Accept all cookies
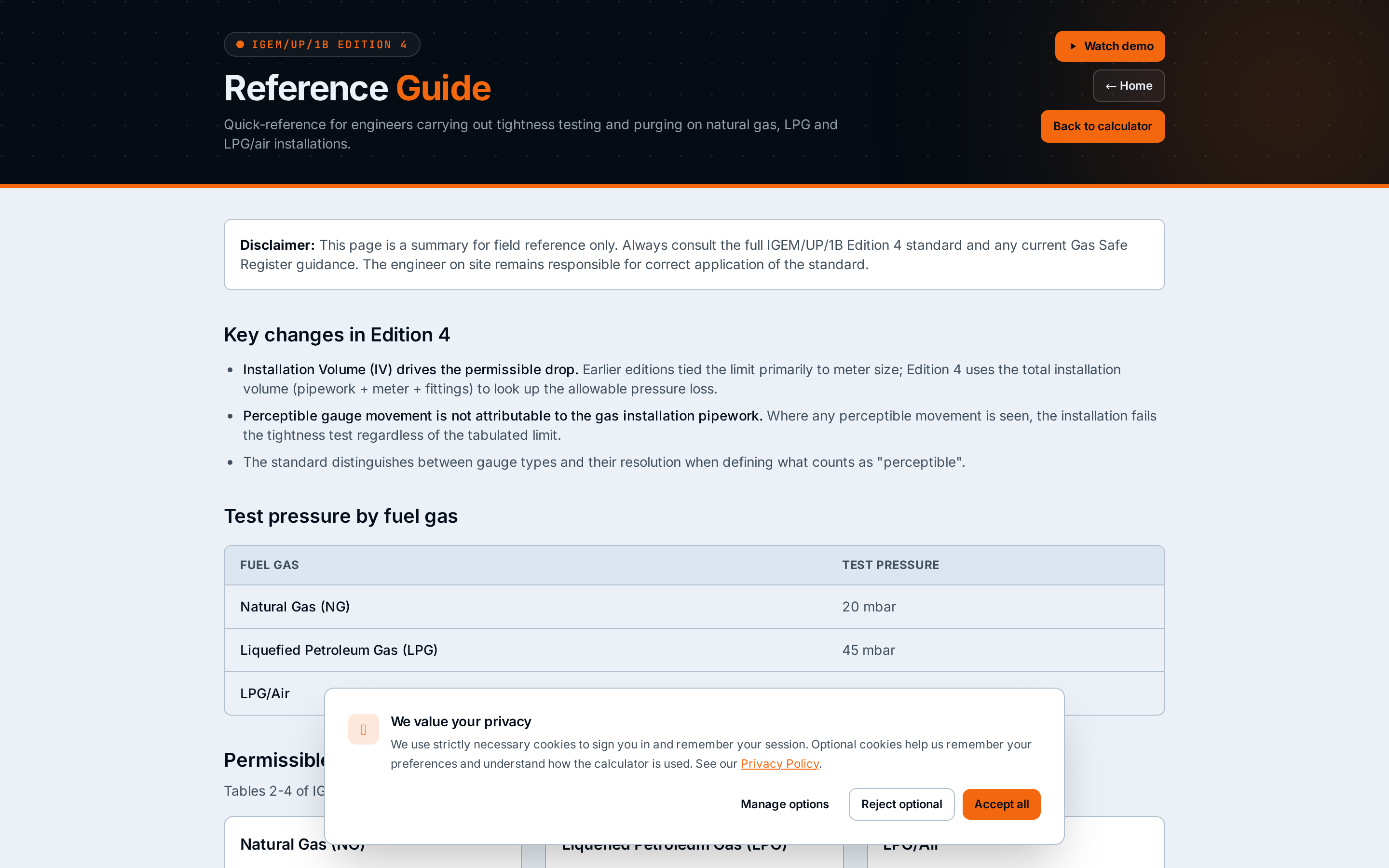The height and width of the screenshot is (868, 1389). pyautogui.click(x=1001, y=804)
